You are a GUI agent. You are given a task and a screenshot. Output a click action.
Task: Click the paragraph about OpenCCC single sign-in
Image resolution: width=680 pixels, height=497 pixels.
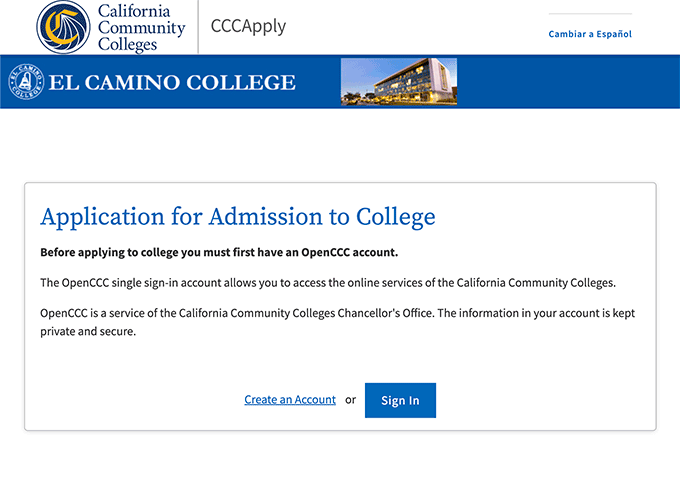[328, 283]
